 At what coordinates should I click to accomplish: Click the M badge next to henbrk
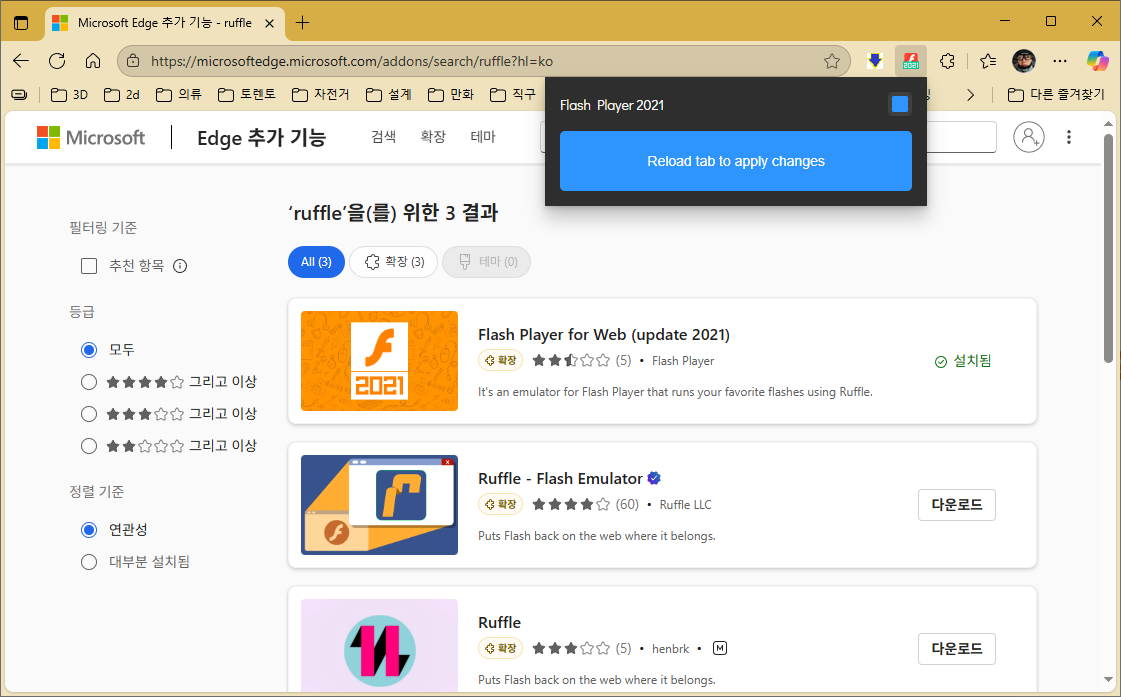click(720, 648)
